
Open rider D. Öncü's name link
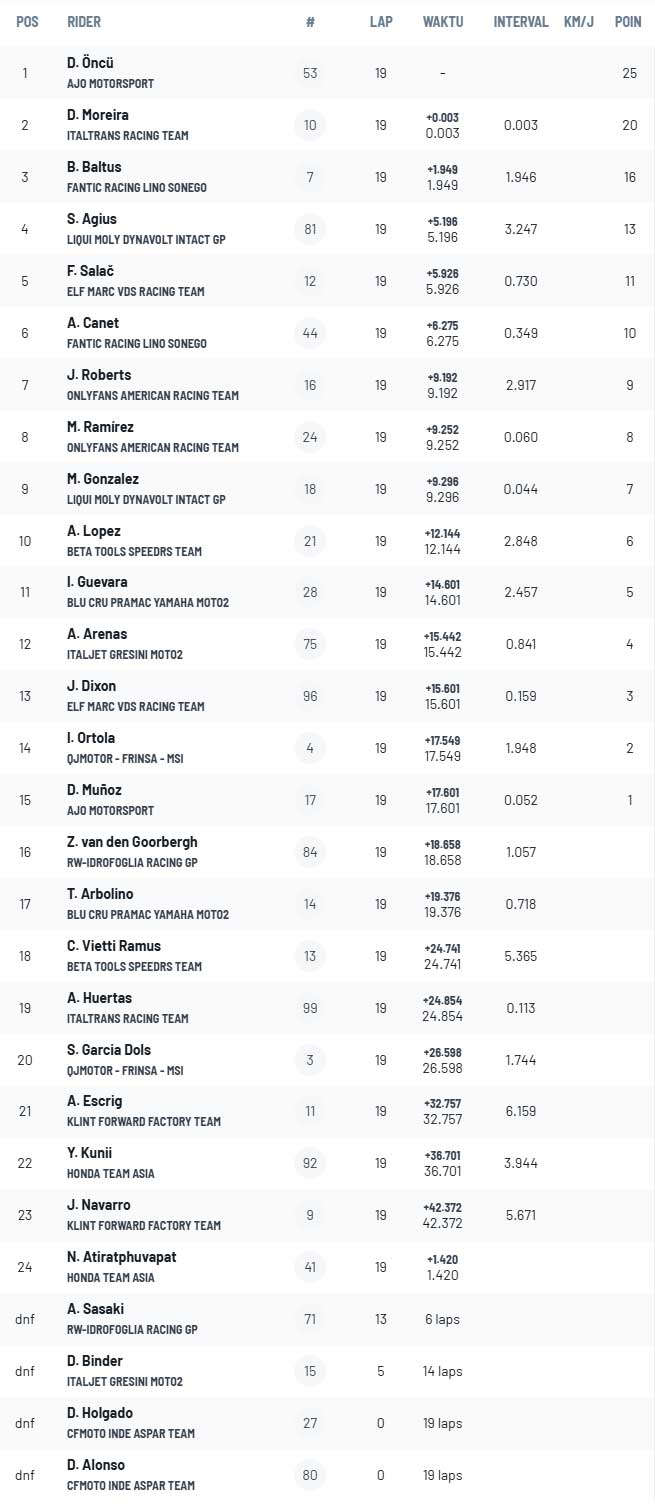tap(91, 63)
